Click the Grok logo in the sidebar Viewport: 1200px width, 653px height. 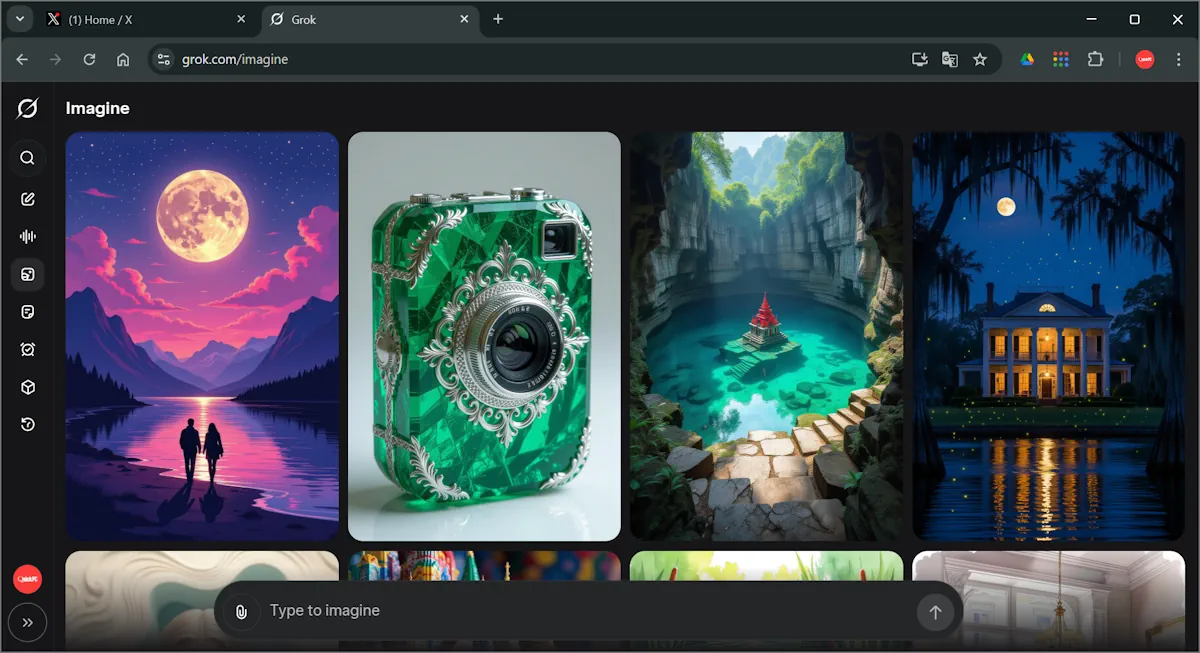pos(28,108)
